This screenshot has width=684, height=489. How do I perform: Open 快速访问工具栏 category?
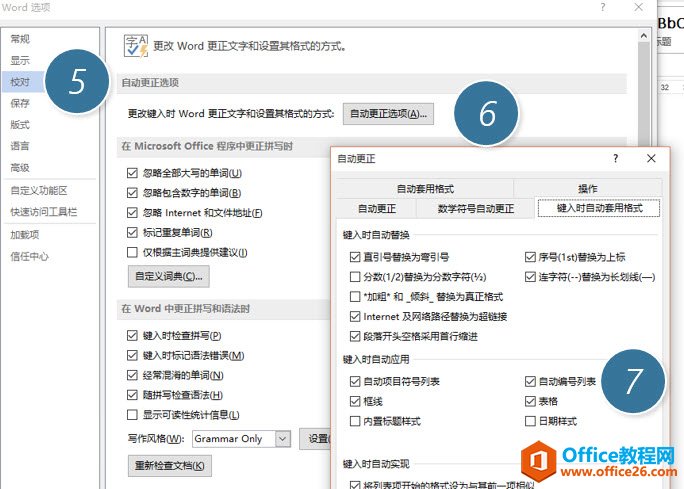click(44, 212)
